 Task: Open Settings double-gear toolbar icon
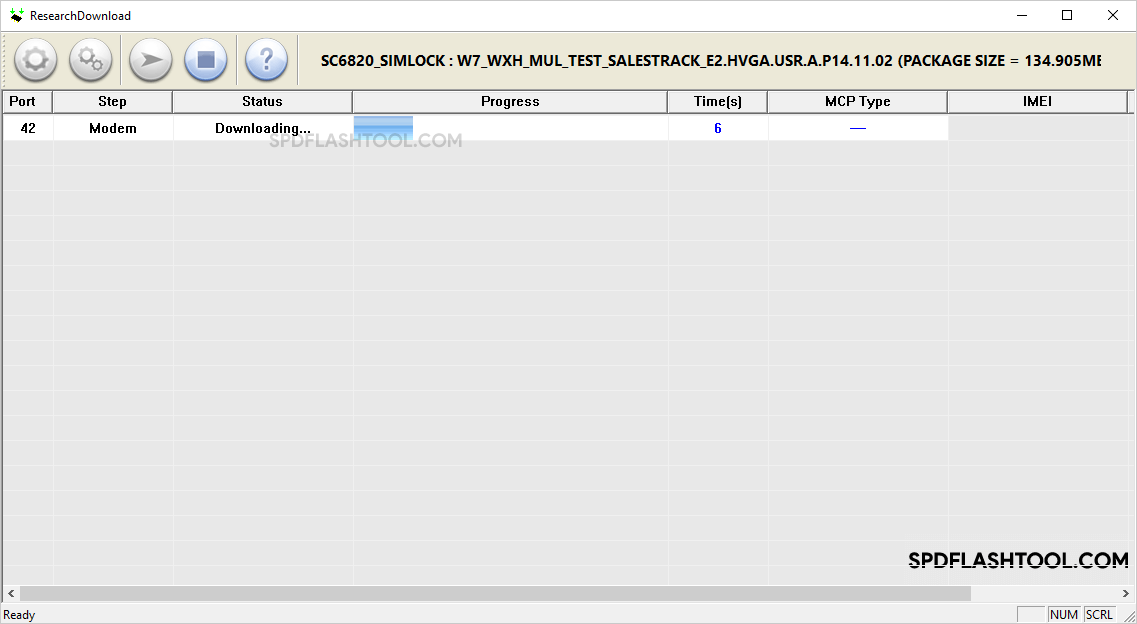click(91, 59)
